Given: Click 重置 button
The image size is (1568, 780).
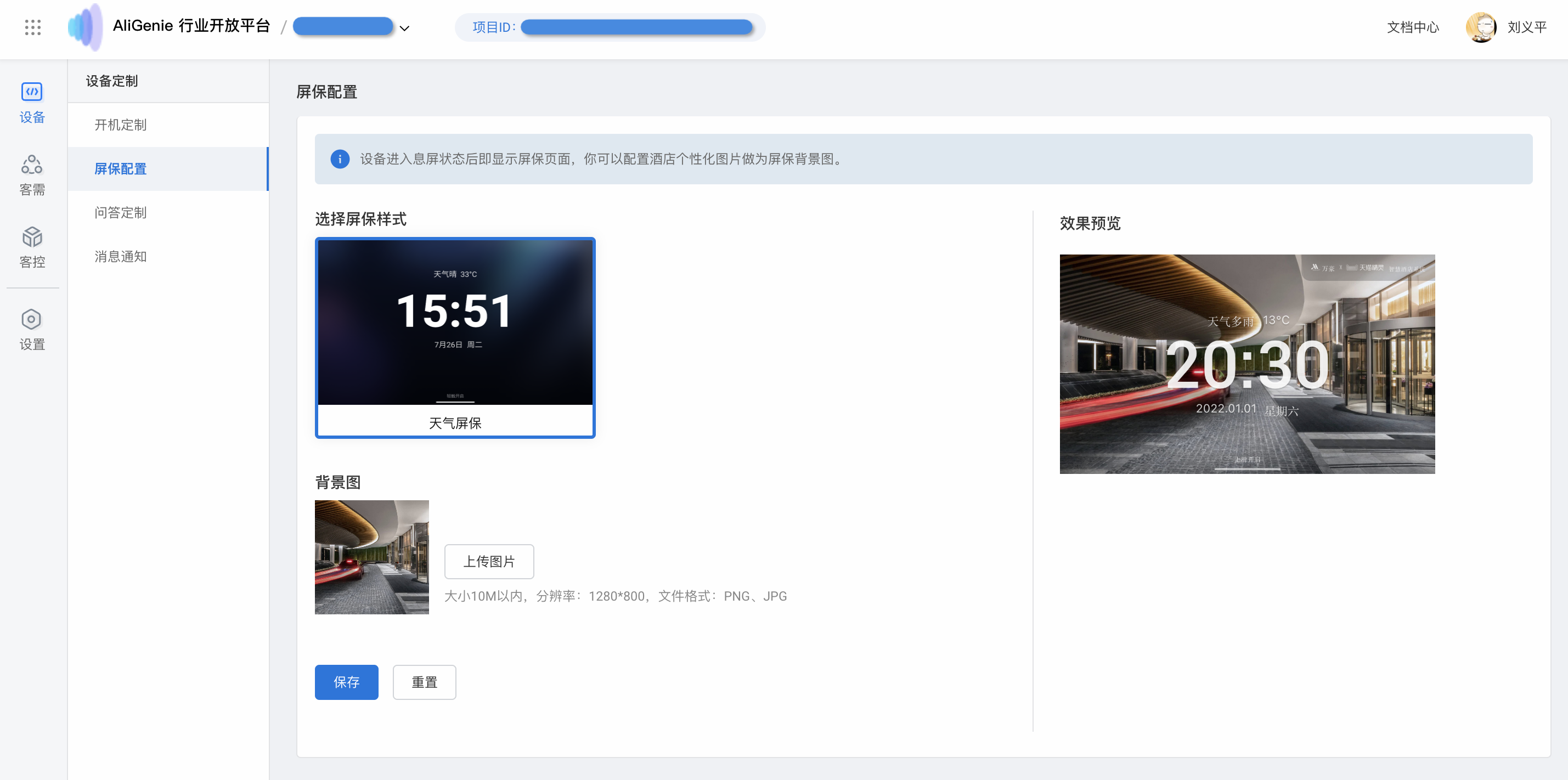Looking at the screenshot, I should 424,682.
